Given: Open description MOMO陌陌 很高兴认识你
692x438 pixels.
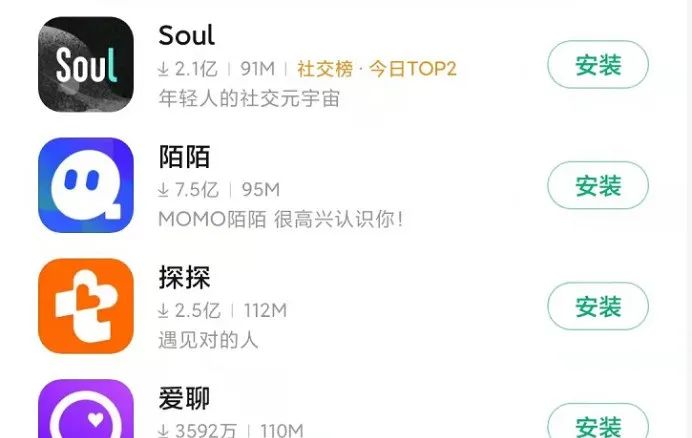Looking at the screenshot, I should click(281, 219).
